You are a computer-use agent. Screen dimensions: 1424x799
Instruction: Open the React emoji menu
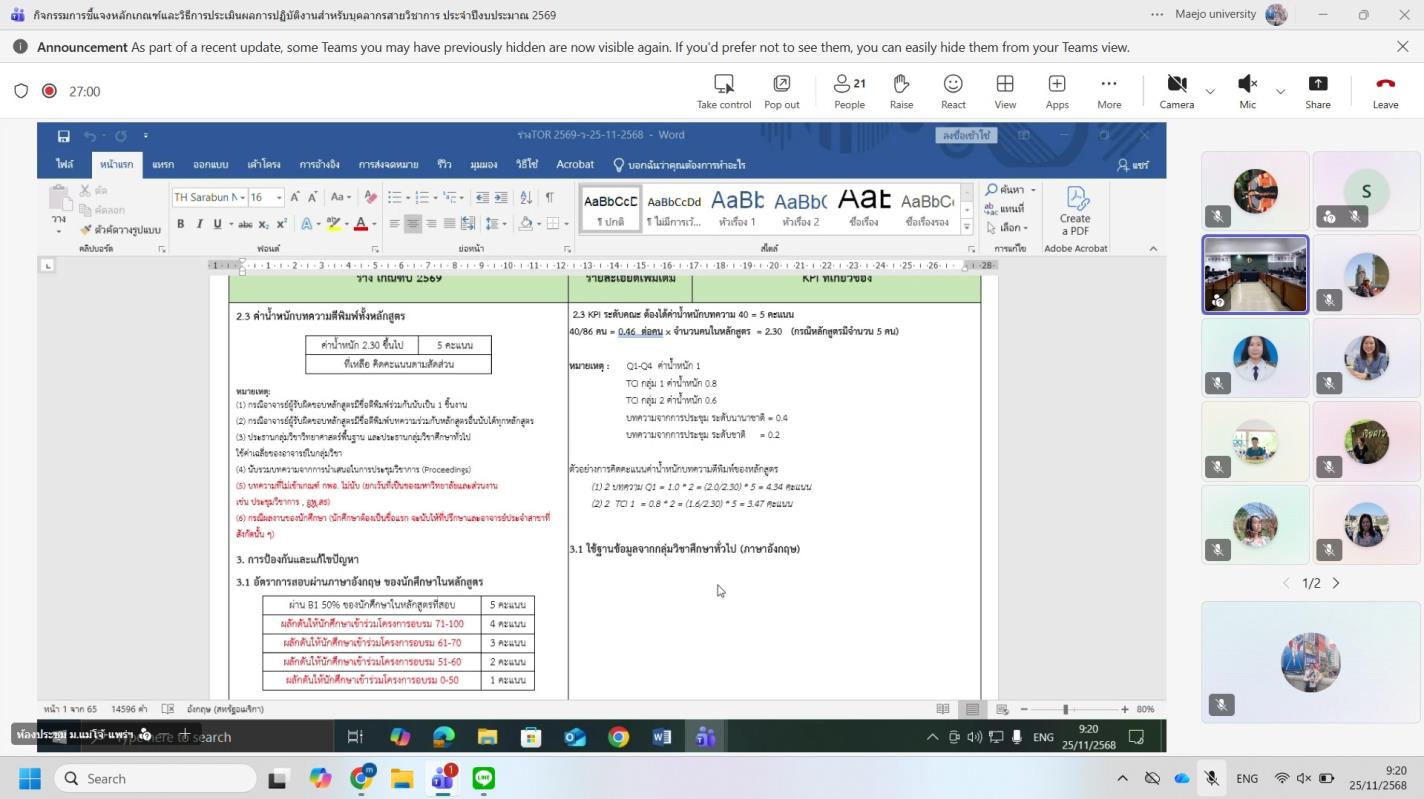pyautogui.click(x=953, y=84)
